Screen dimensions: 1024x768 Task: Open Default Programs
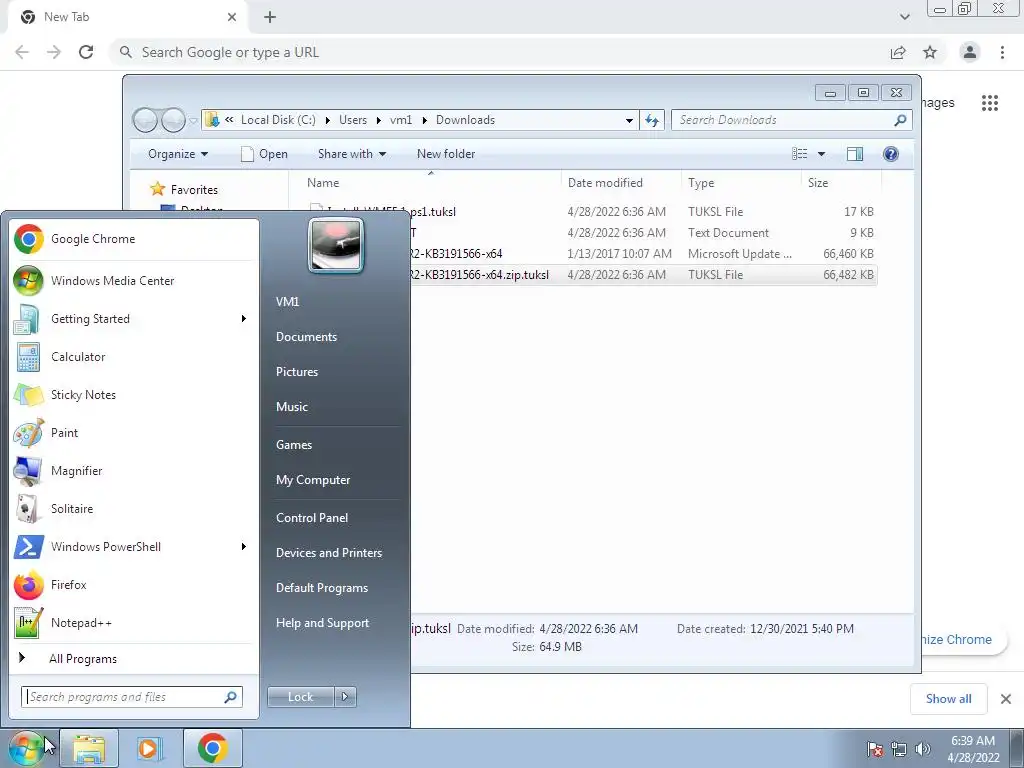pos(322,588)
